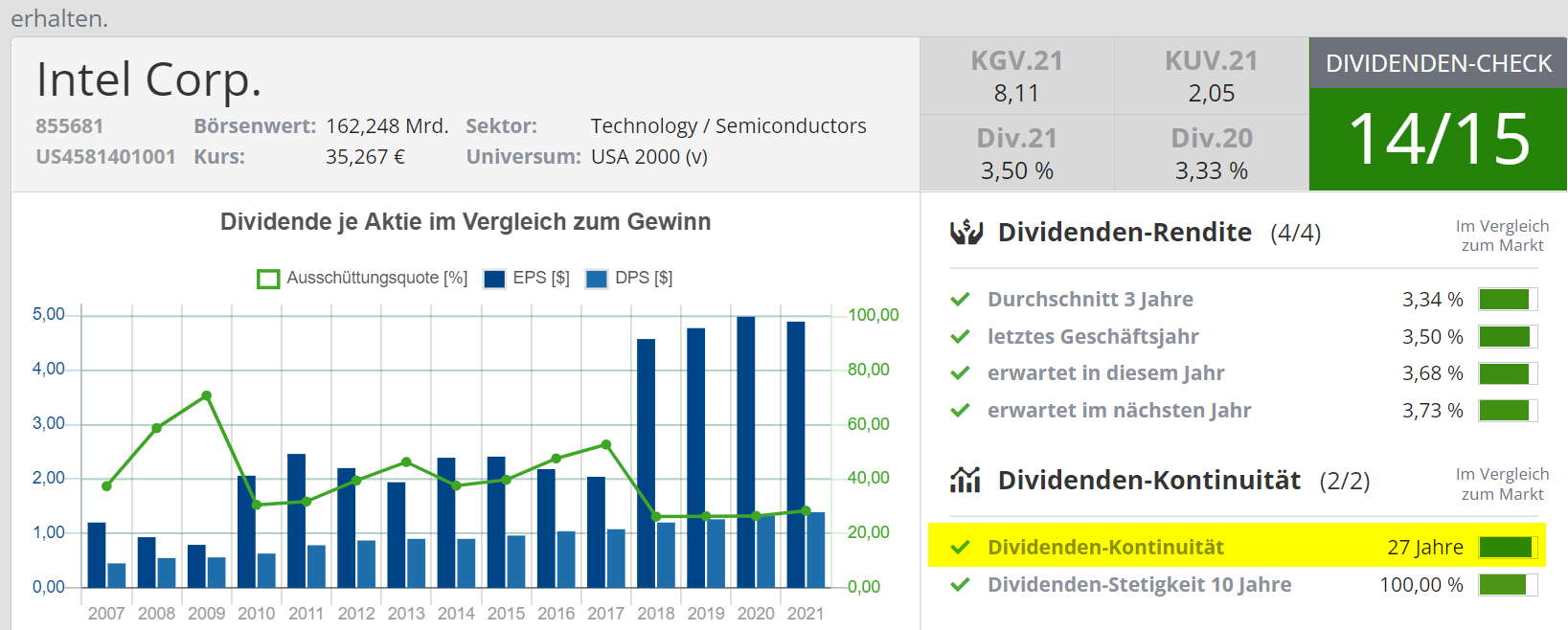
Task: Click the 2021 x-axis label
Action: point(806,614)
